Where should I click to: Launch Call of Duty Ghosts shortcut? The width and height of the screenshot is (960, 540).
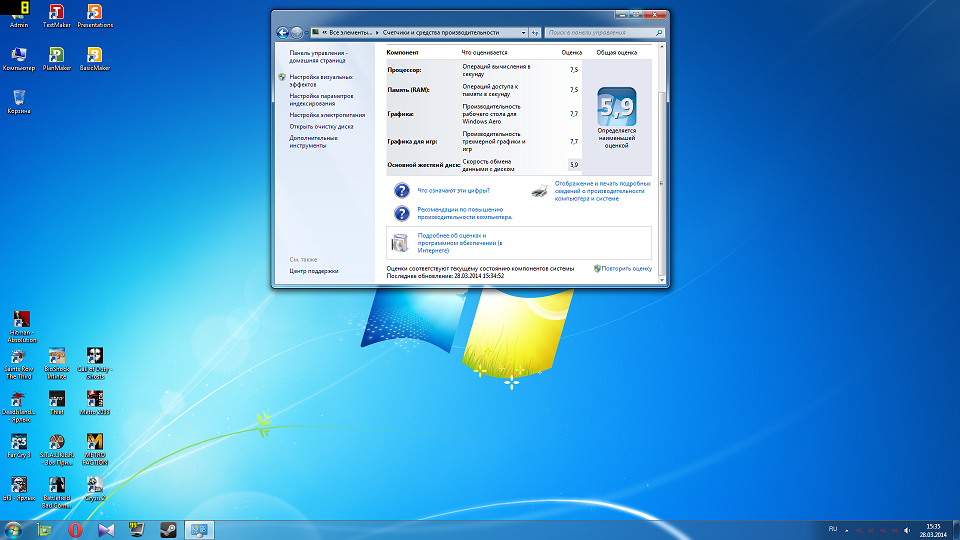tap(95, 364)
